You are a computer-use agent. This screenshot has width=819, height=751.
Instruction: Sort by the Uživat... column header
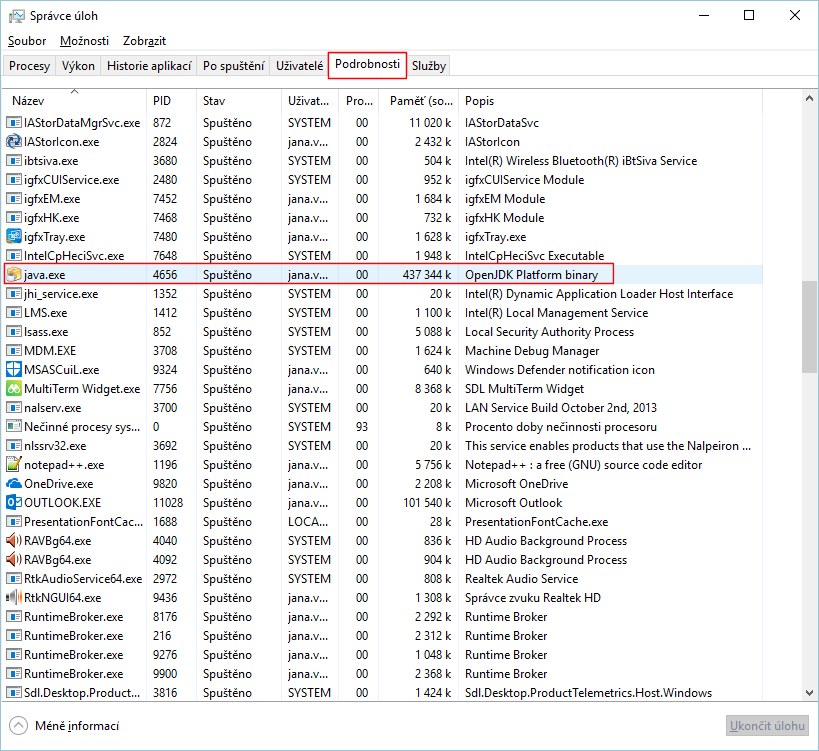coord(310,101)
